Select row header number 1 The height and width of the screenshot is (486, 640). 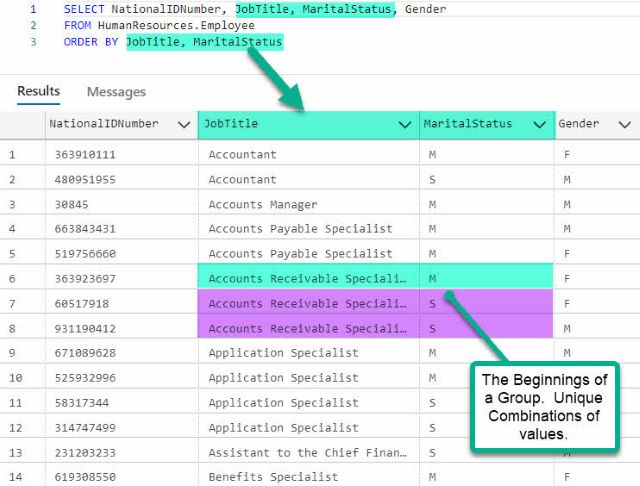(x=12, y=155)
